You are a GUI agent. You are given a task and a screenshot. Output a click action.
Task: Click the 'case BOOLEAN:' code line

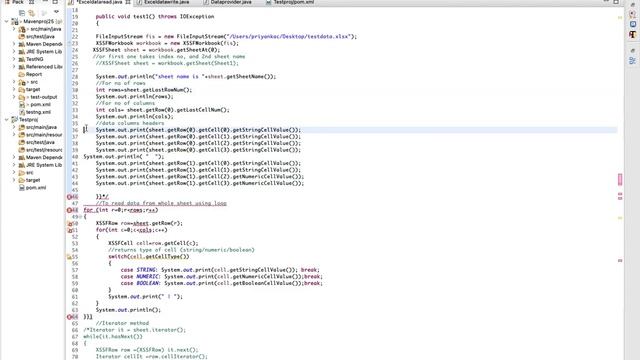click(222, 283)
